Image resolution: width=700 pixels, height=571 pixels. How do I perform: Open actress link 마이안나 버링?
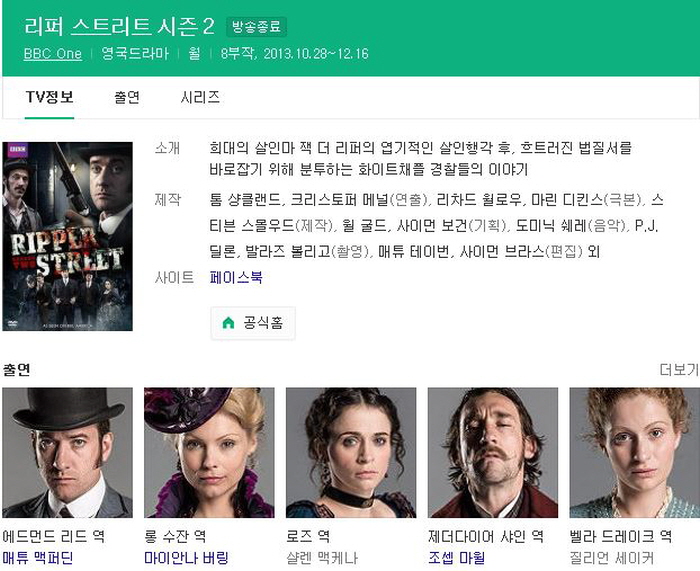coord(187,558)
